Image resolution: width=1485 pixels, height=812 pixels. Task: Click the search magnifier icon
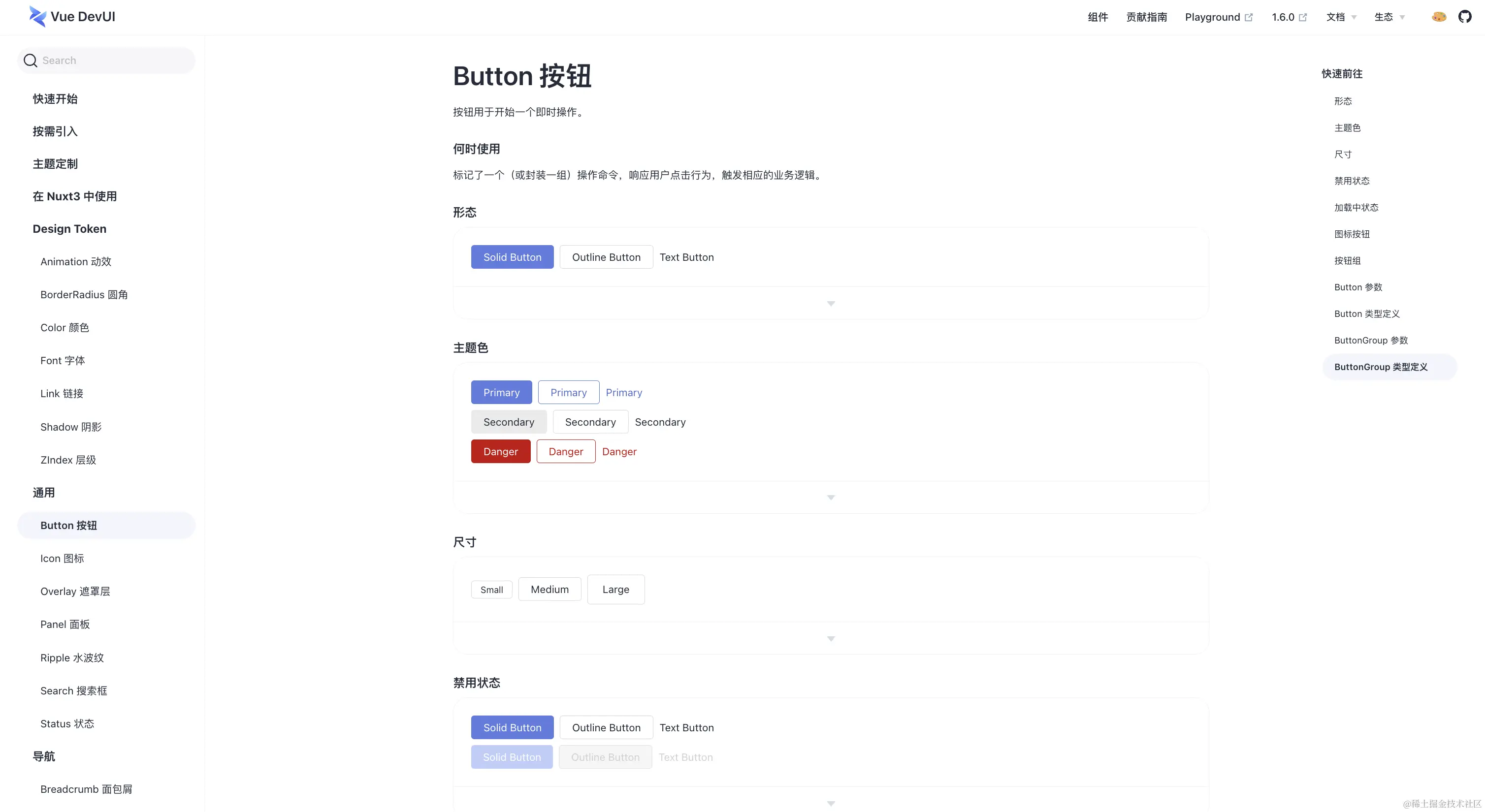point(31,61)
